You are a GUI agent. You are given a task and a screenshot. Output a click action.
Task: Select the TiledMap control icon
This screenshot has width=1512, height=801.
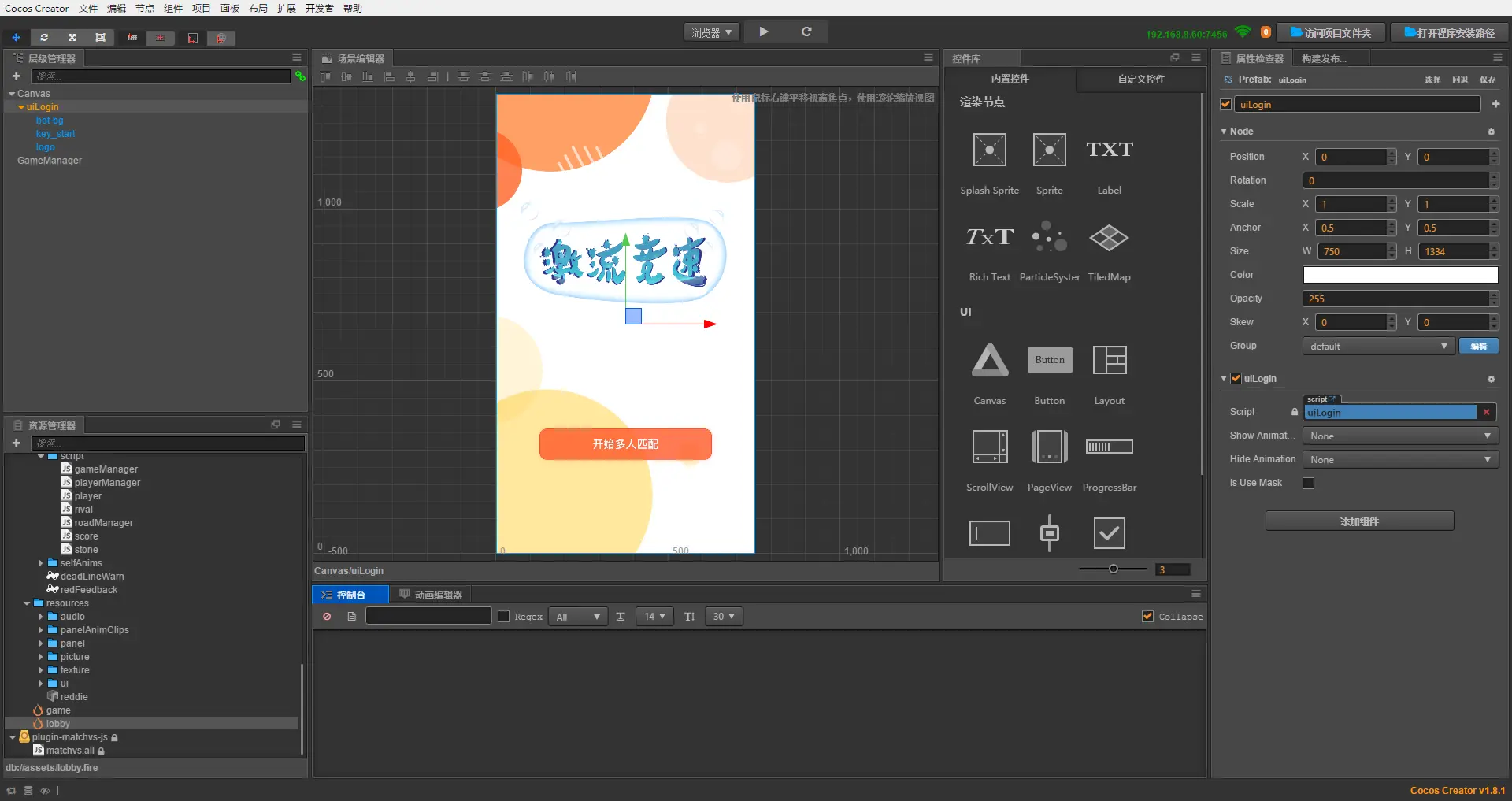[x=1109, y=237]
